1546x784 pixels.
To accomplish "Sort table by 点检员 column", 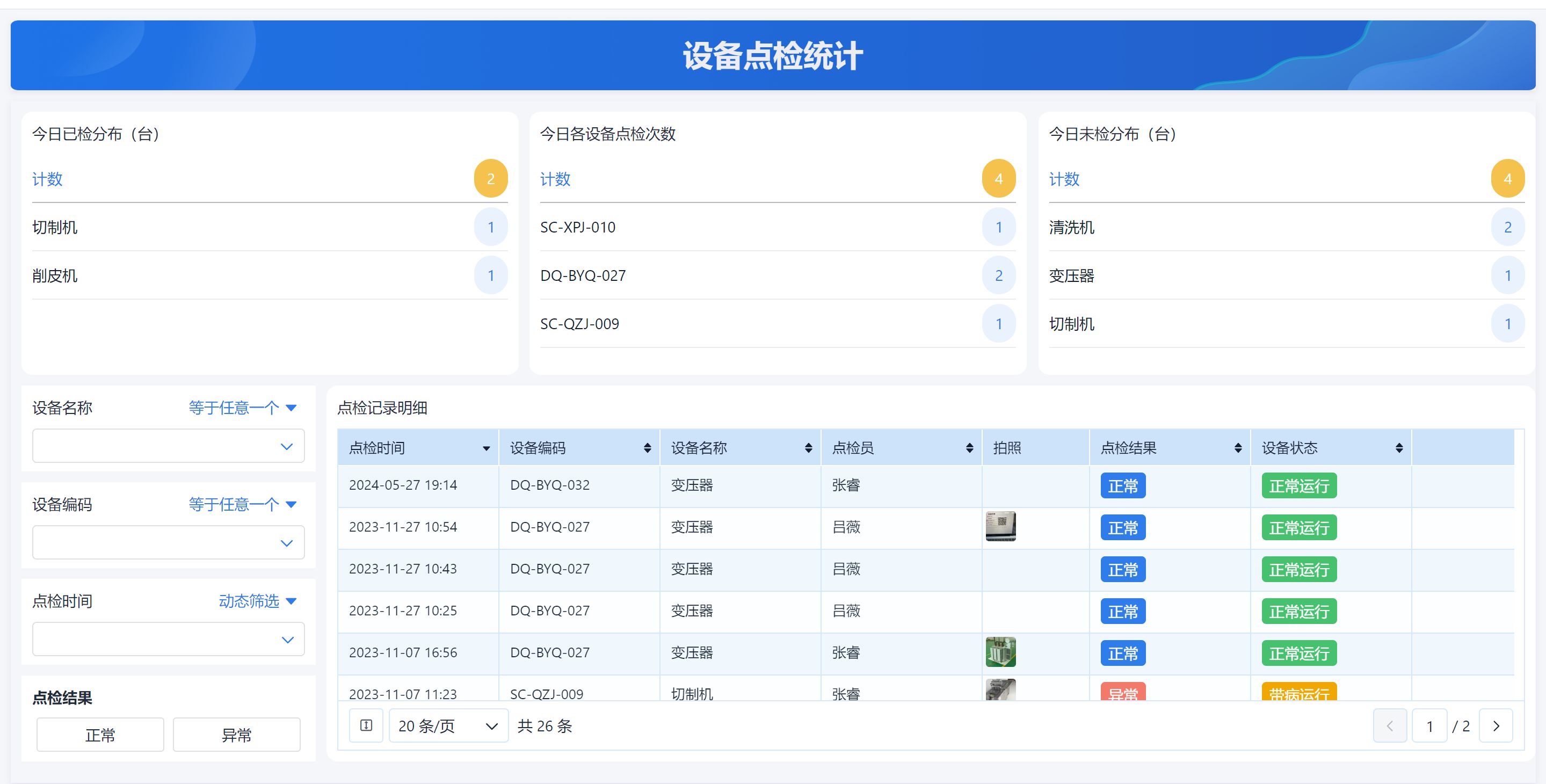I will pyautogui.click(x=969, y=448).
